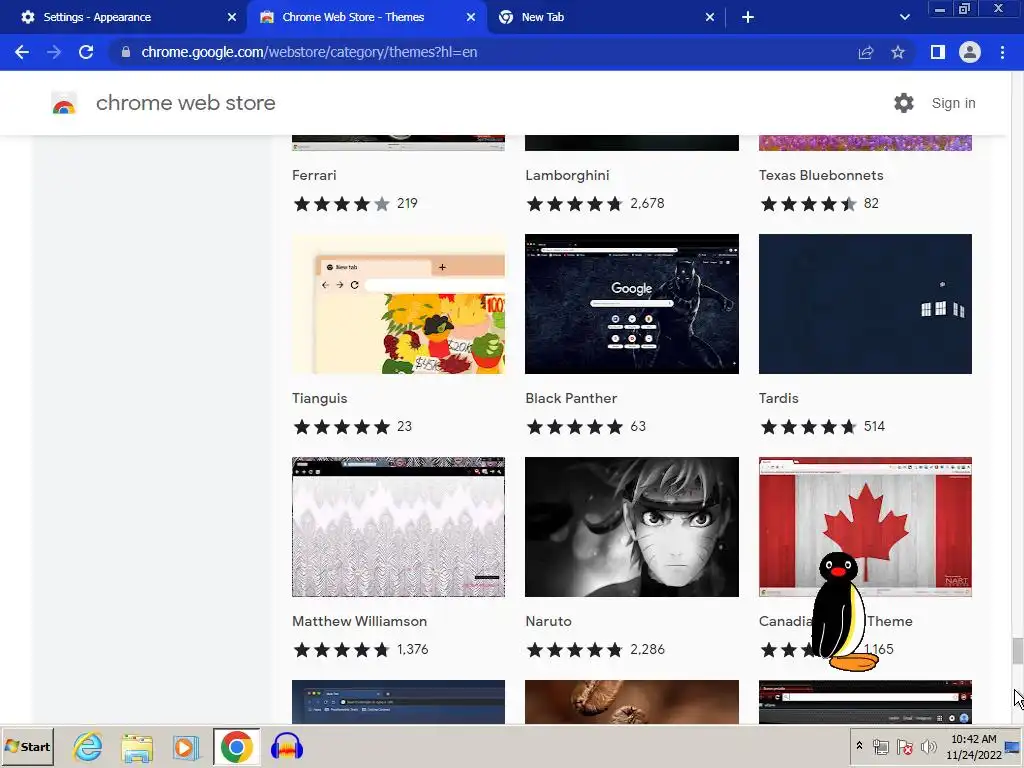
Task: Click the Black Panther rating count 63
Action: click(x=638, y=426)
